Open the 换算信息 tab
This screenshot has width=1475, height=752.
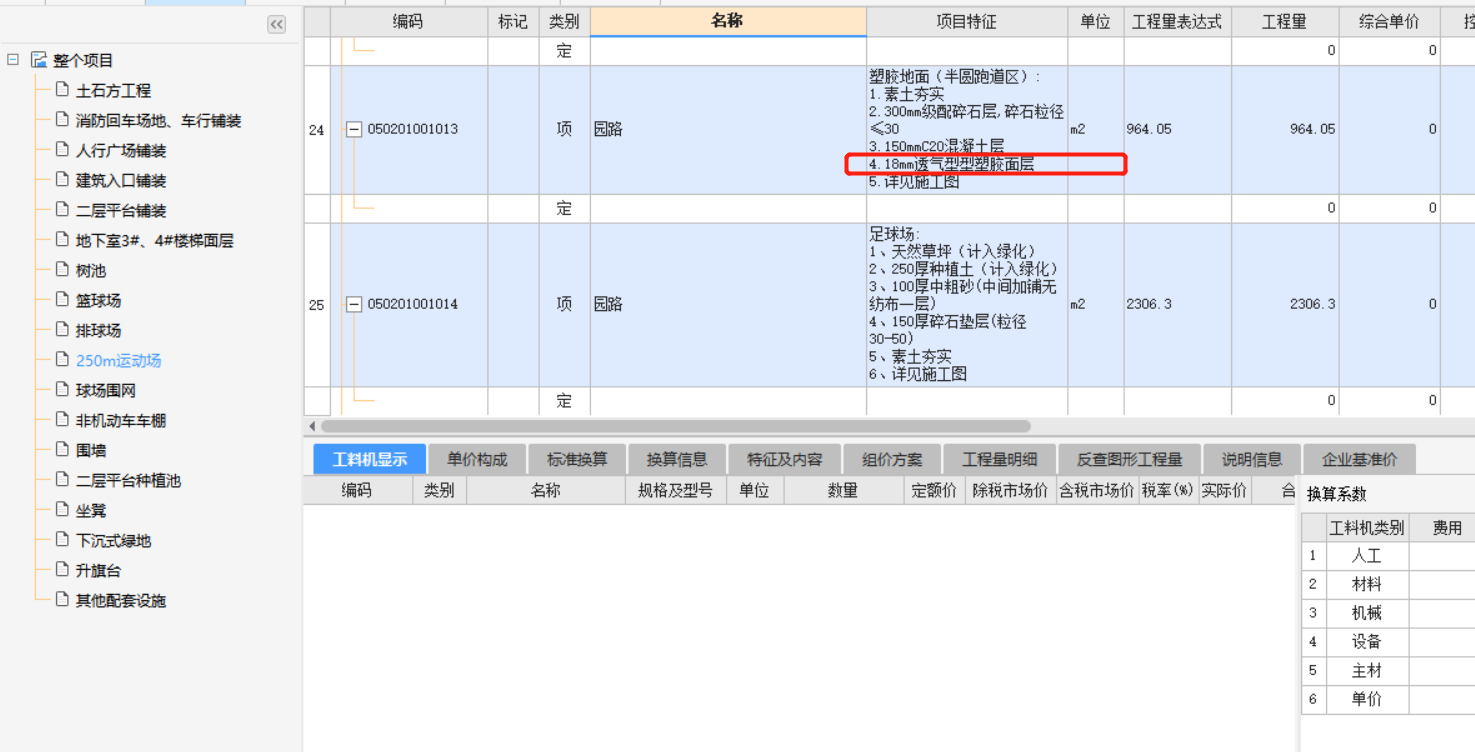point(677,460)
